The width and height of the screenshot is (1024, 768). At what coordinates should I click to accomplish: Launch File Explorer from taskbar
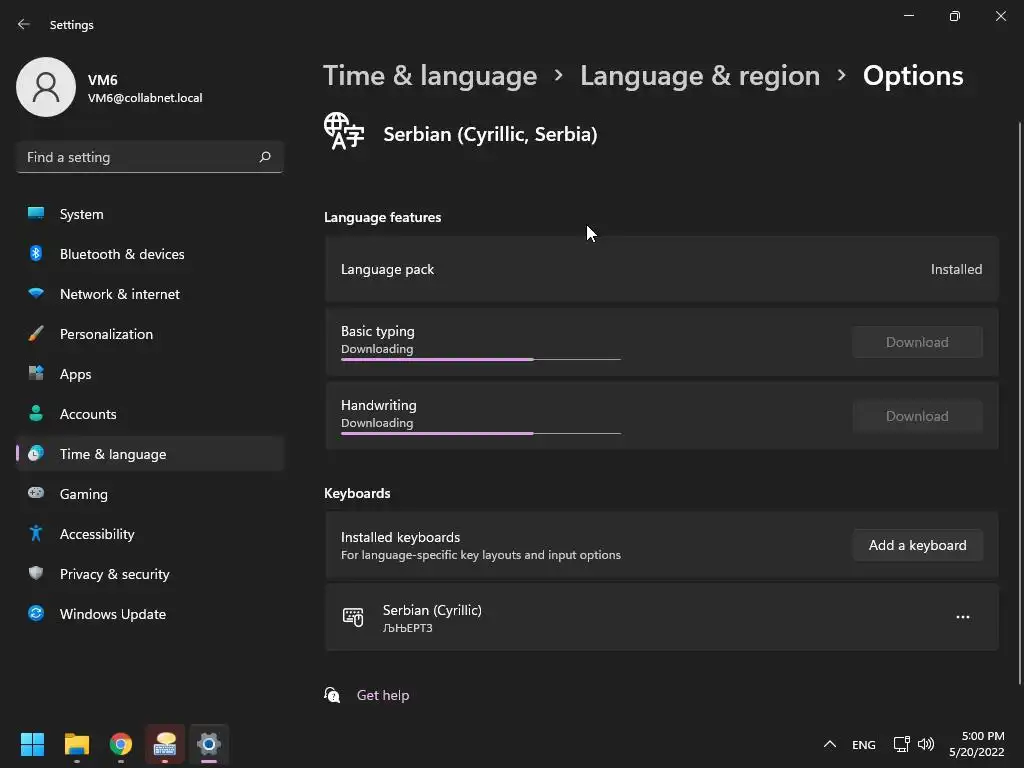[77, 744]
